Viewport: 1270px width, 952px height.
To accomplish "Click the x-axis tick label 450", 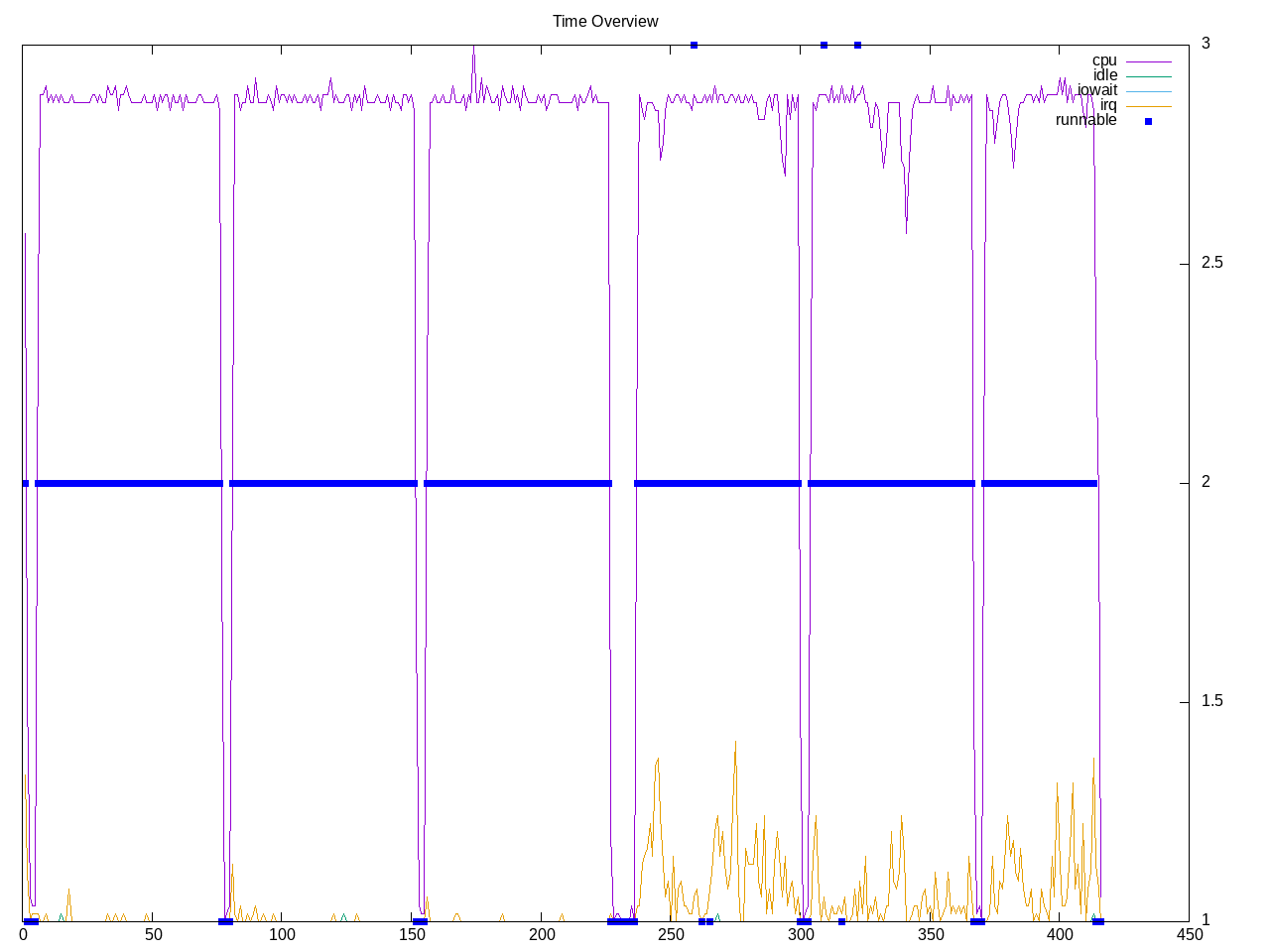I will tap(1189, 934).
